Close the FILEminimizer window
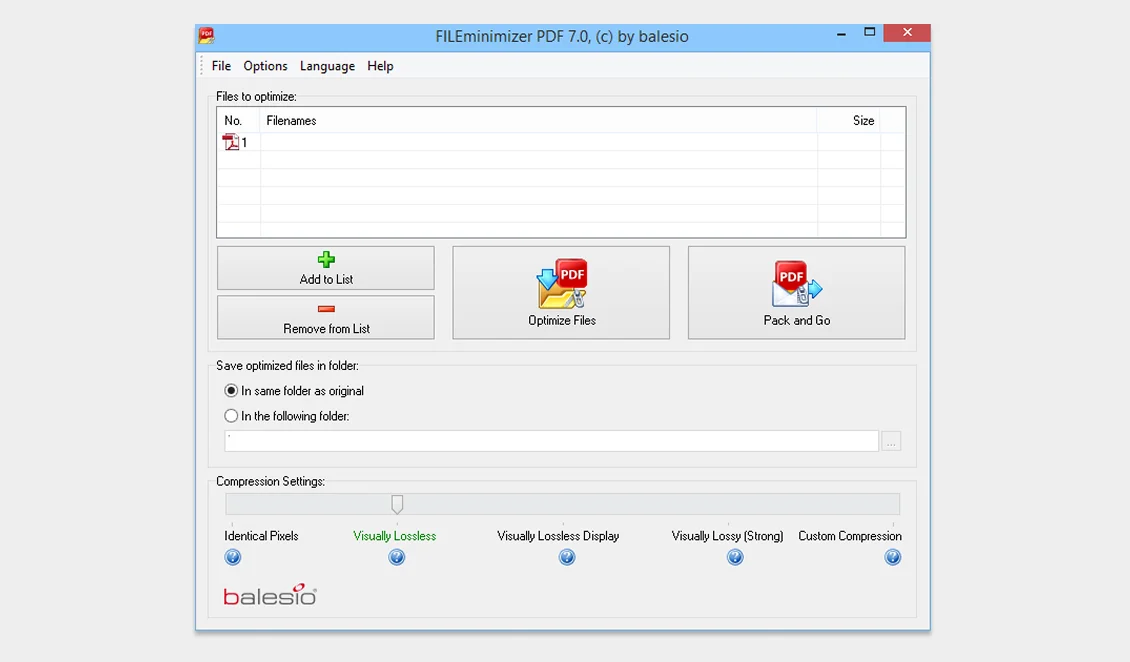This screenshot has height=662, width=1130. click(x=907, y=32)
